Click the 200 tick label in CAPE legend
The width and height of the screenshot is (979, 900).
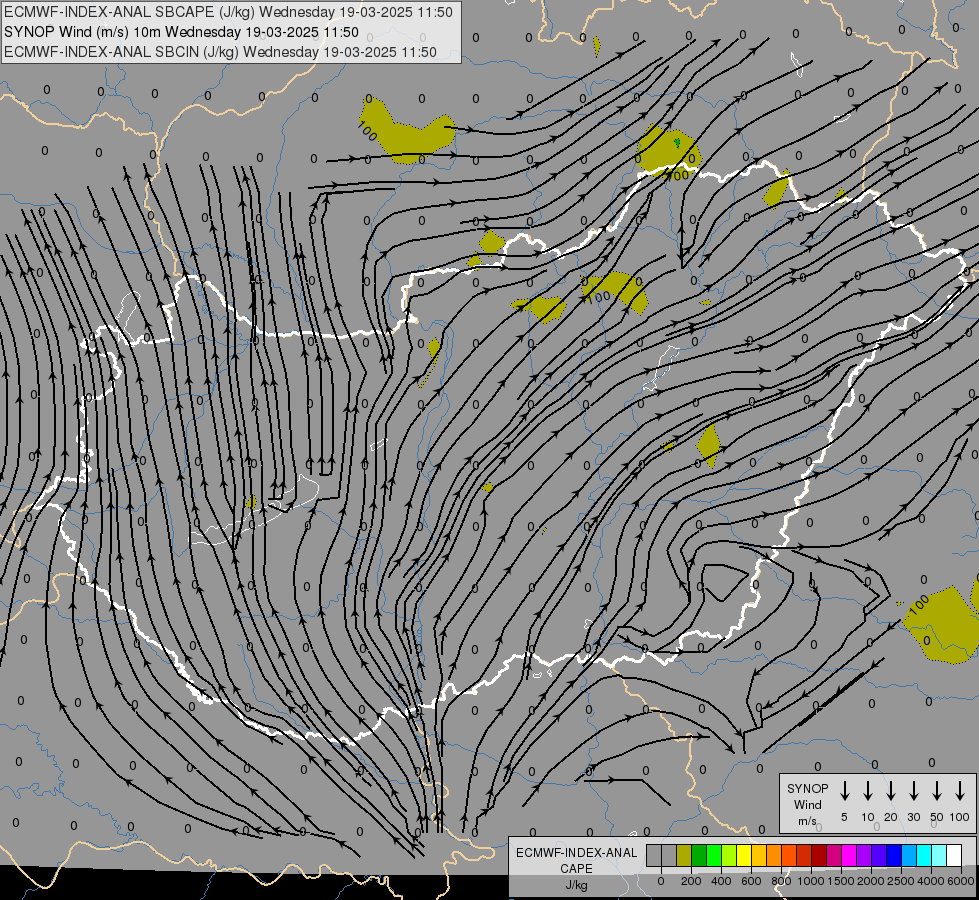(691, 881)
